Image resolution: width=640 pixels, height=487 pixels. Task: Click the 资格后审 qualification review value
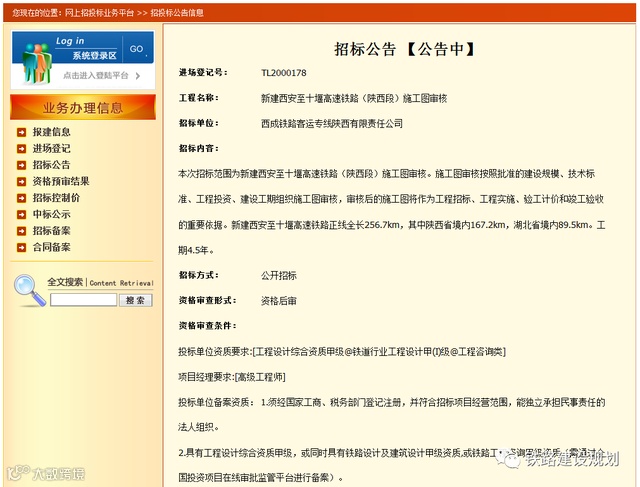pyautogui.click(x=279, y=301)
